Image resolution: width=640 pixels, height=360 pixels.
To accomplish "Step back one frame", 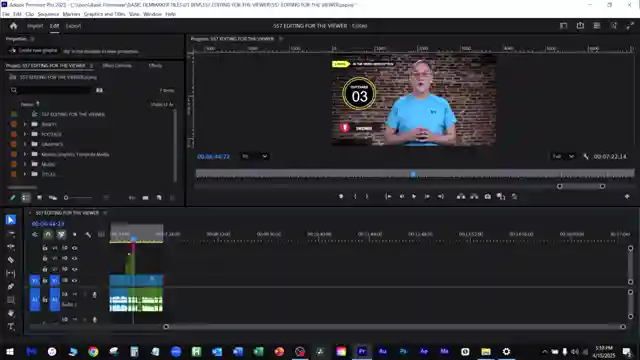I will 402,197.
